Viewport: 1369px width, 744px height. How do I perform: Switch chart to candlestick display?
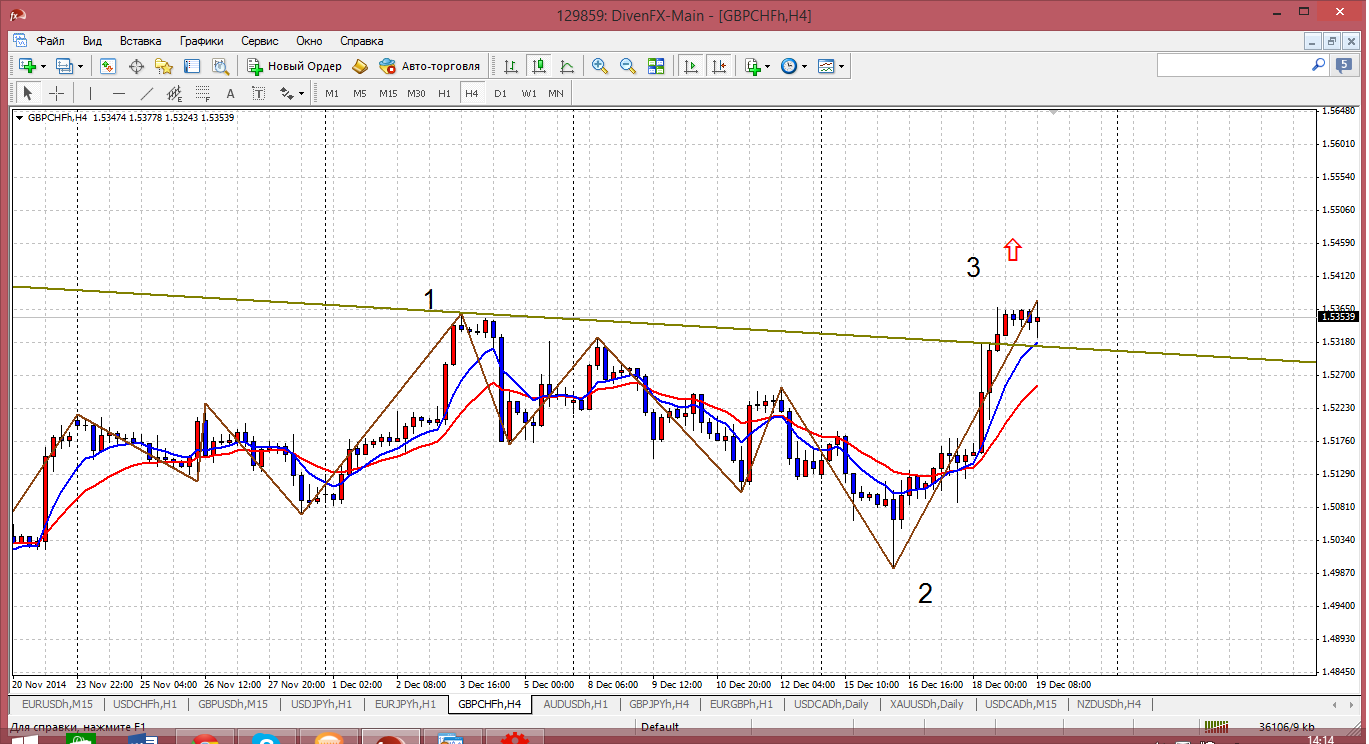point(539,66)
